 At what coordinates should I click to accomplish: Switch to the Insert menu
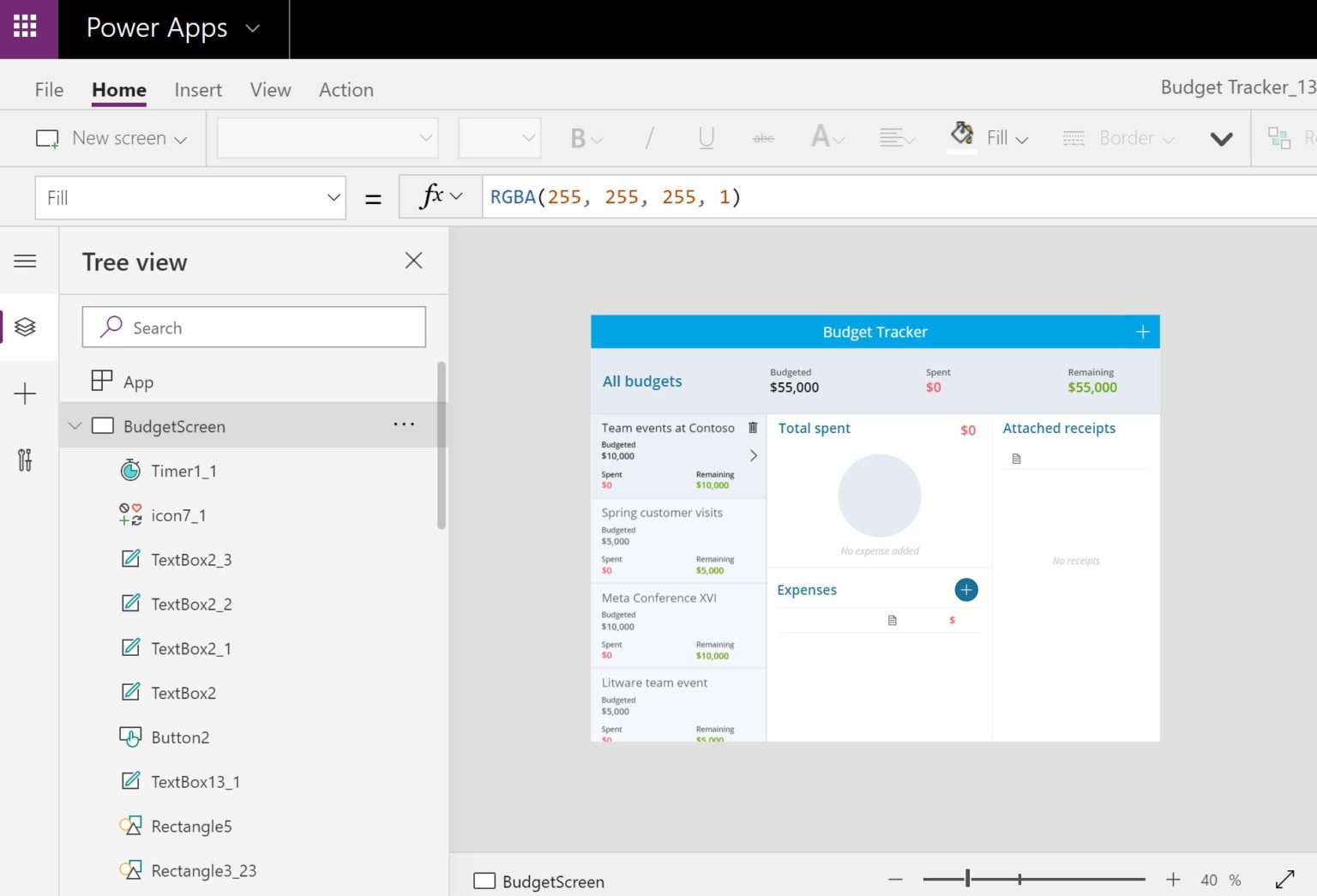tap(198, 89)
